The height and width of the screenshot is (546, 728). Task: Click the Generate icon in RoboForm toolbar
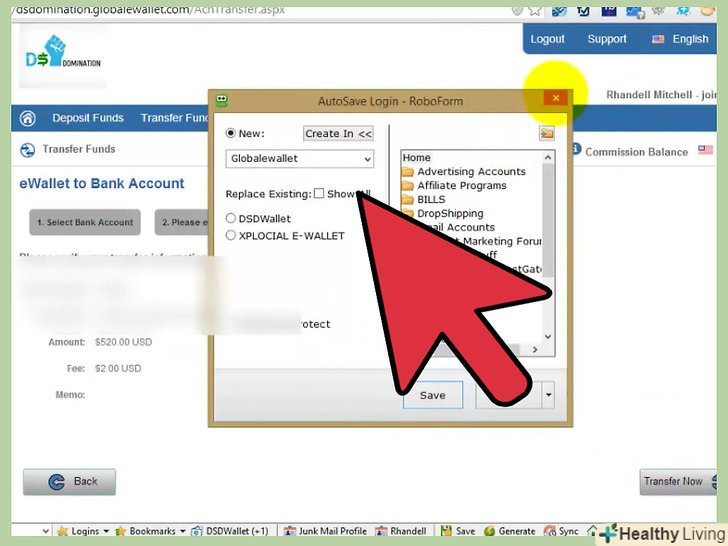[489, 531]
